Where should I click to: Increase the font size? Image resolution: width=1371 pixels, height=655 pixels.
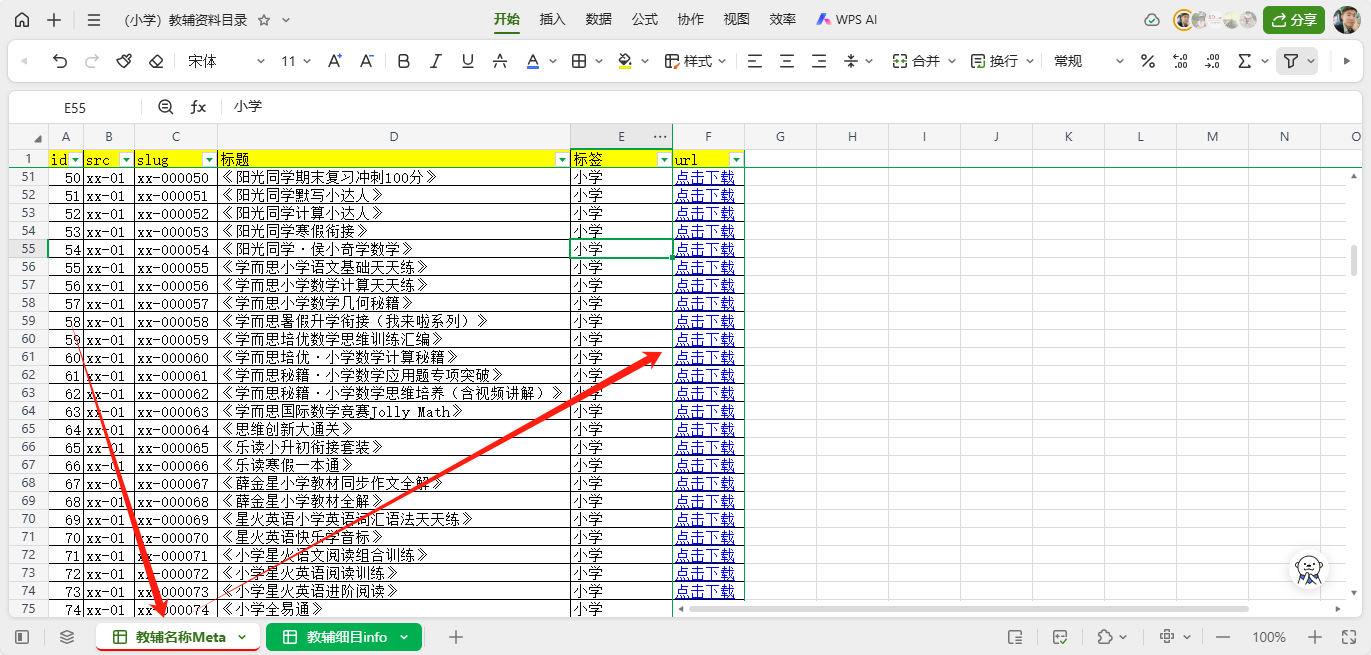pyautogui.click(x=335, y=61)
